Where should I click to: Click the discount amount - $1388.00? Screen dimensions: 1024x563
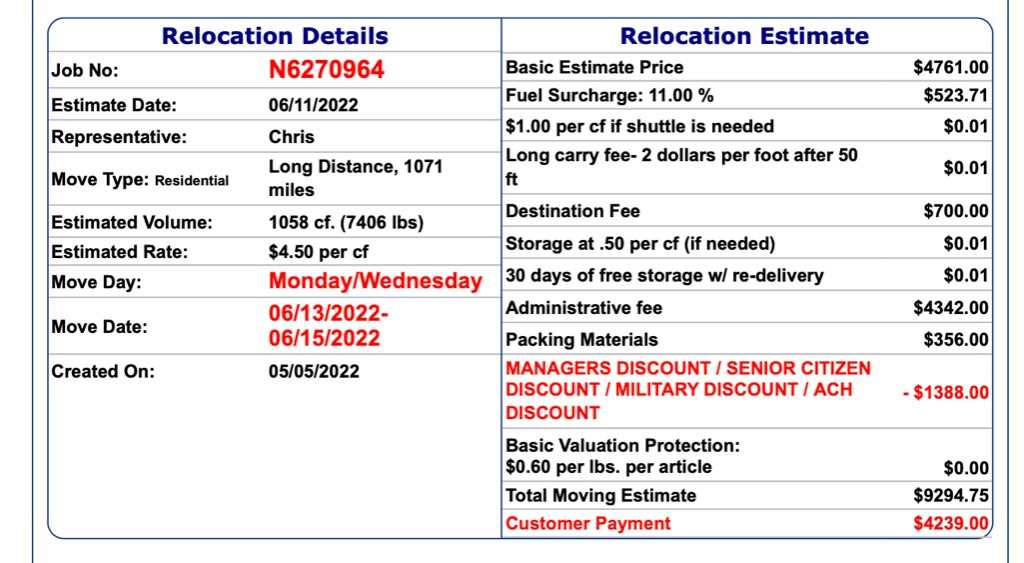(x=945, y=393)
